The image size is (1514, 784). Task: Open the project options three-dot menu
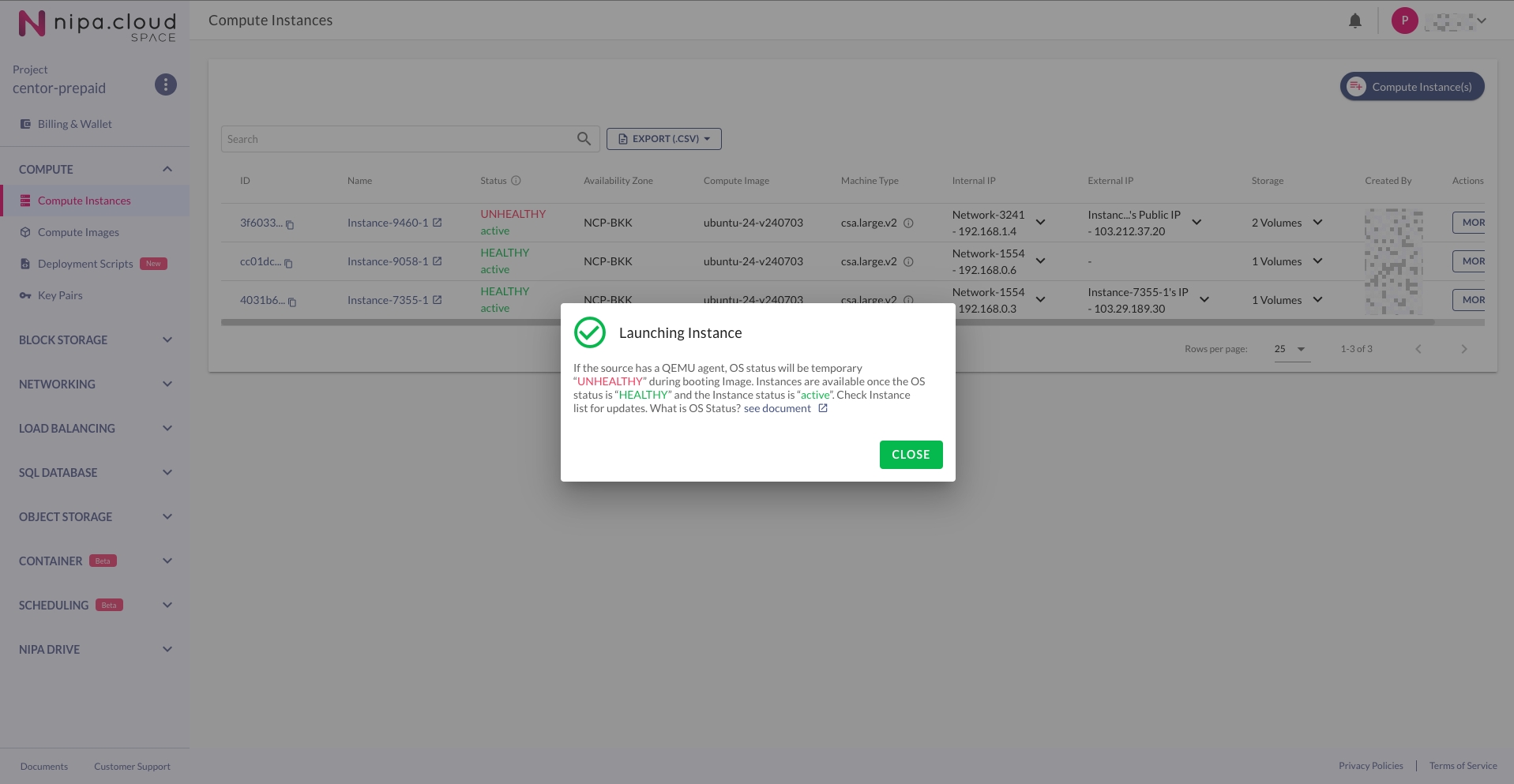165,84
